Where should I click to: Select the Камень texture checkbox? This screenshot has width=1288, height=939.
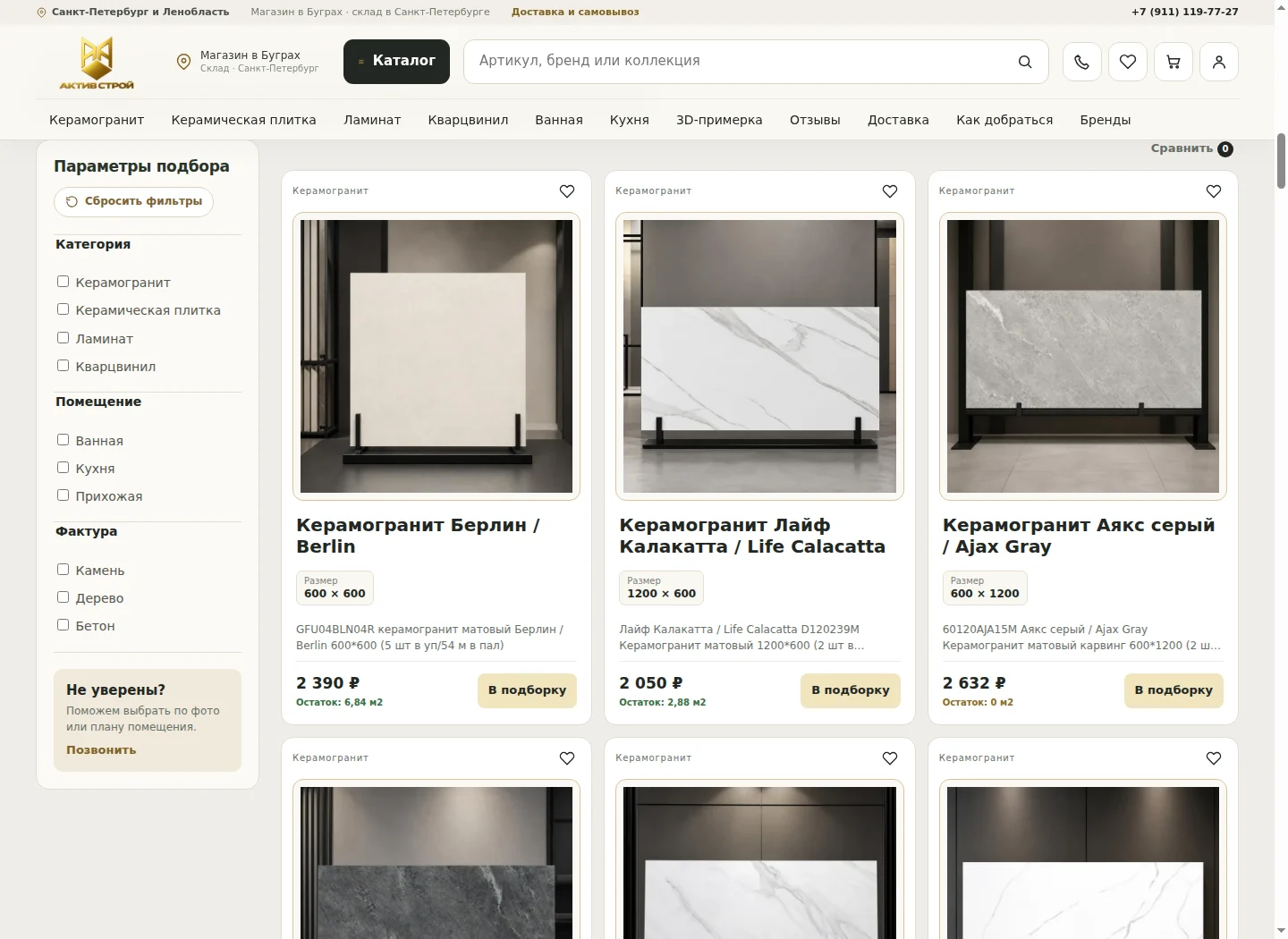tap(63, 570)
